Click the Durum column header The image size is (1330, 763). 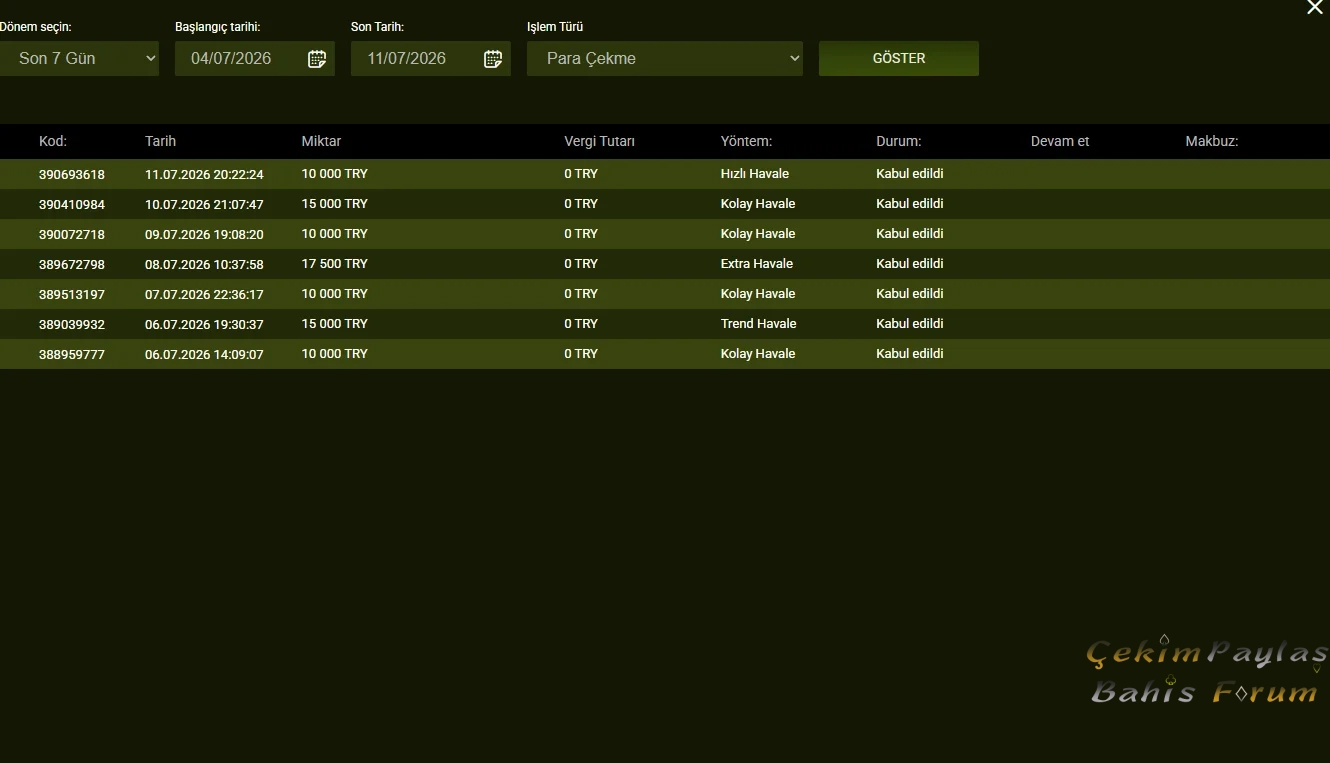coord(899,141)
